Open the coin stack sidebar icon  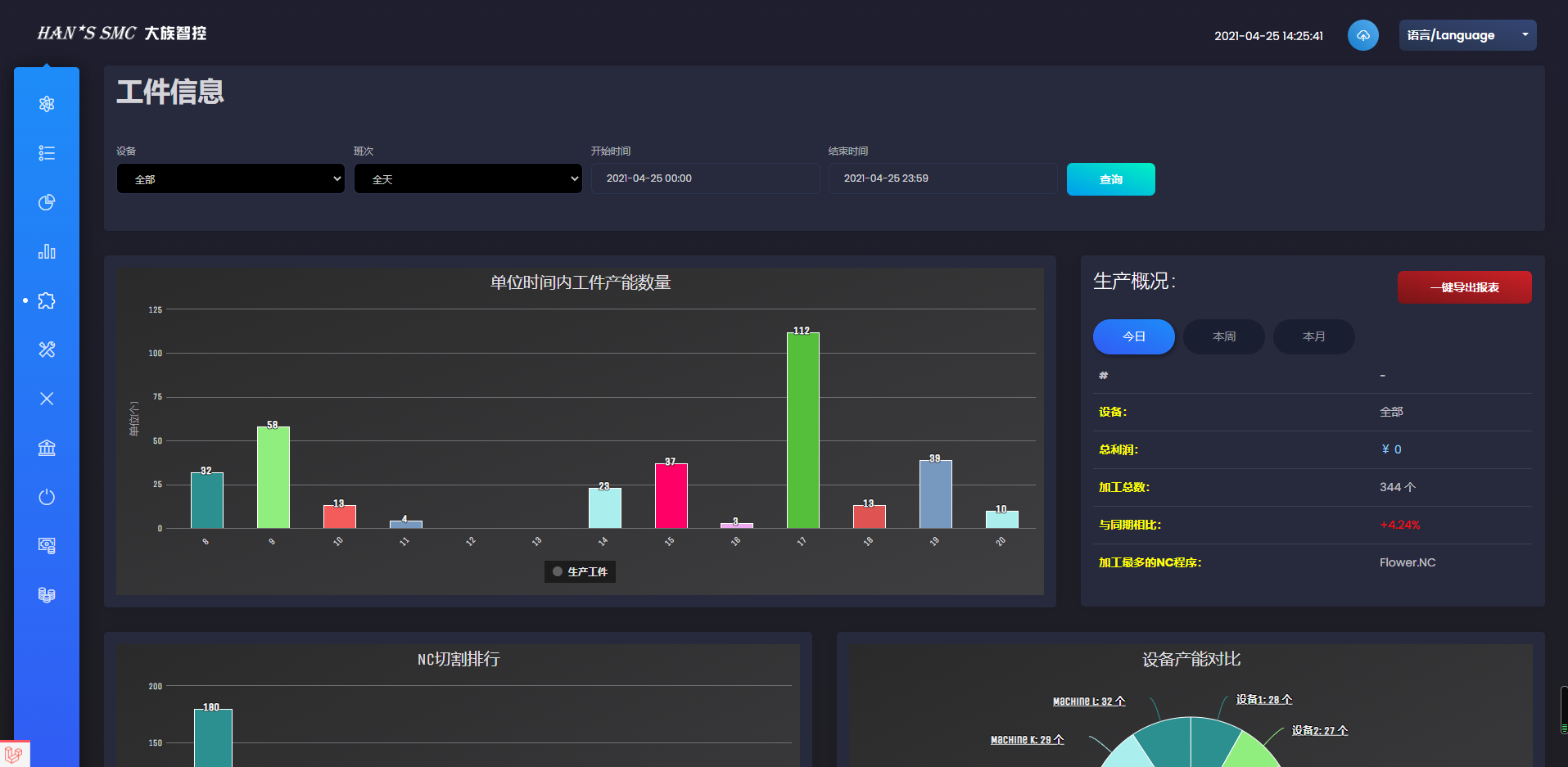point(47,595)
